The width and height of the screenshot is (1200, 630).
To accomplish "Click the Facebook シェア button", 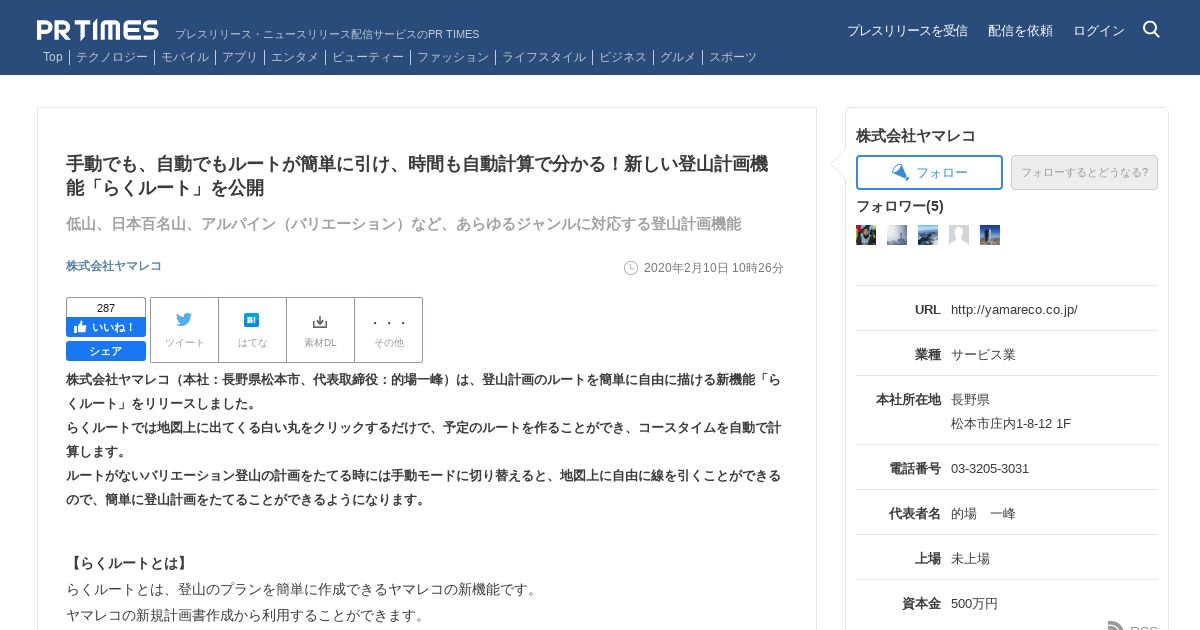I will click(x=106, y=351).
